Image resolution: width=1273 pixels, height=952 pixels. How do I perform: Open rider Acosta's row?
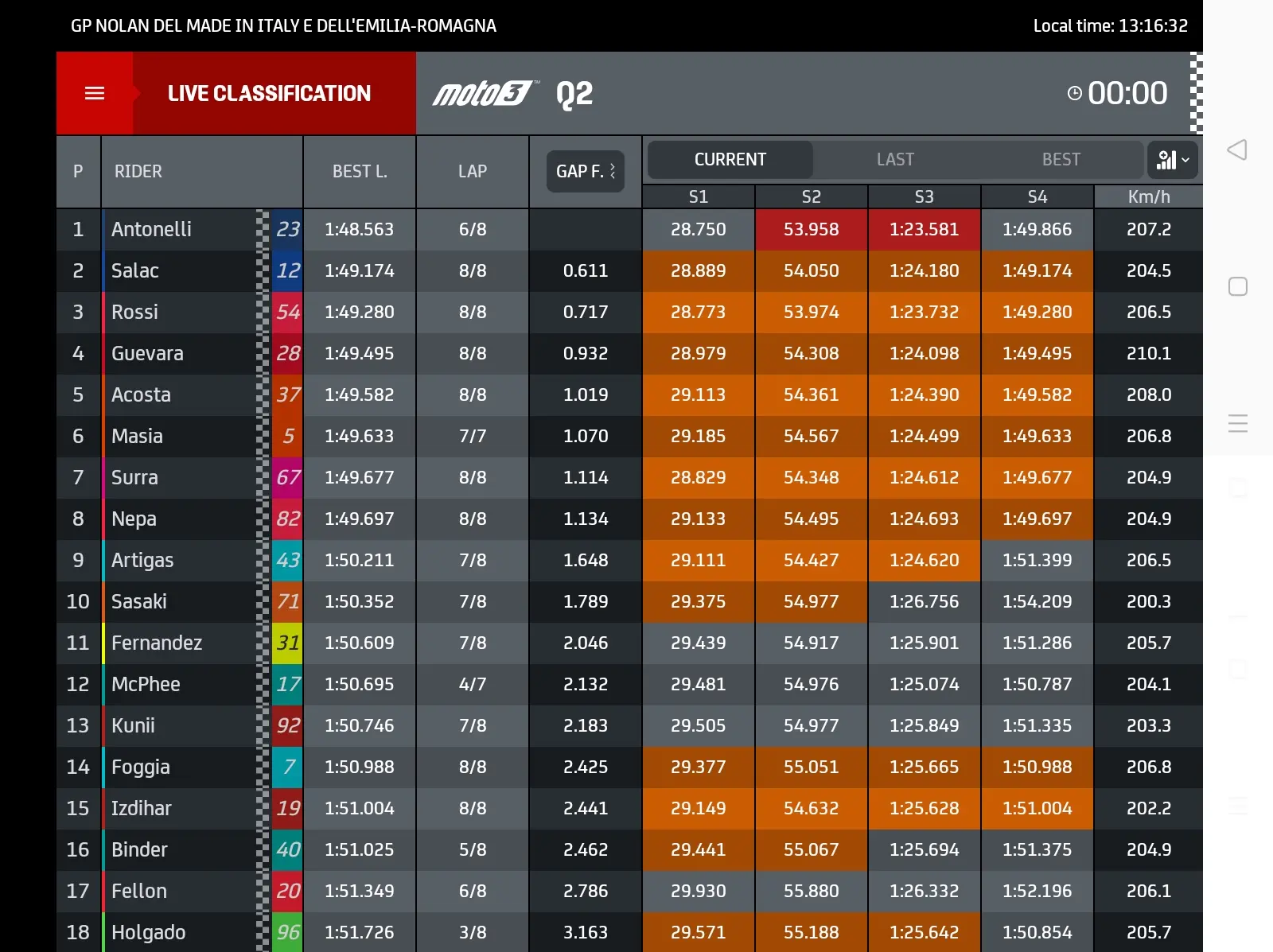point(629,394)
